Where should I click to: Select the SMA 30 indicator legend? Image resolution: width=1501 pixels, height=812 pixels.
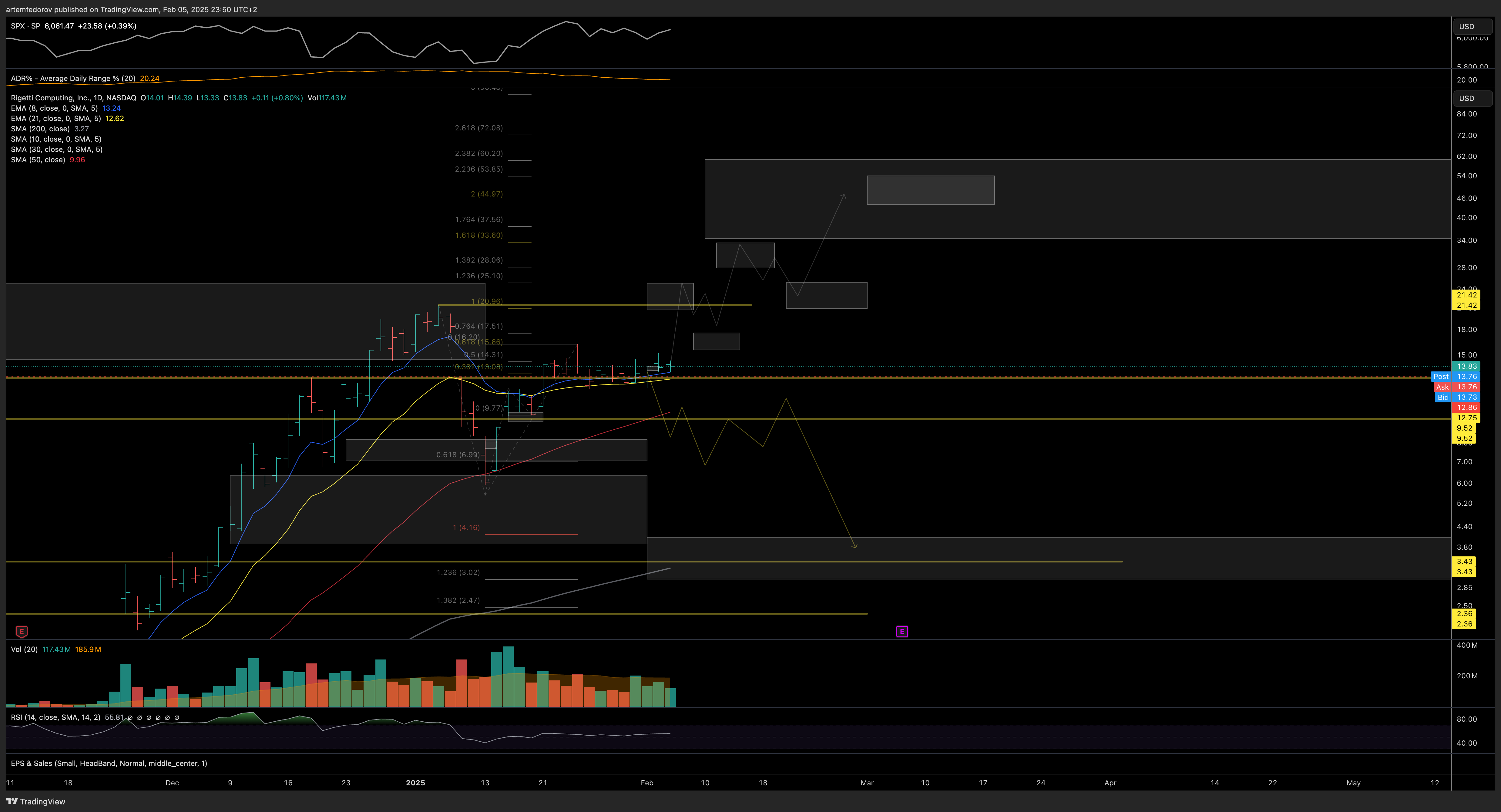tap(56, 150)
